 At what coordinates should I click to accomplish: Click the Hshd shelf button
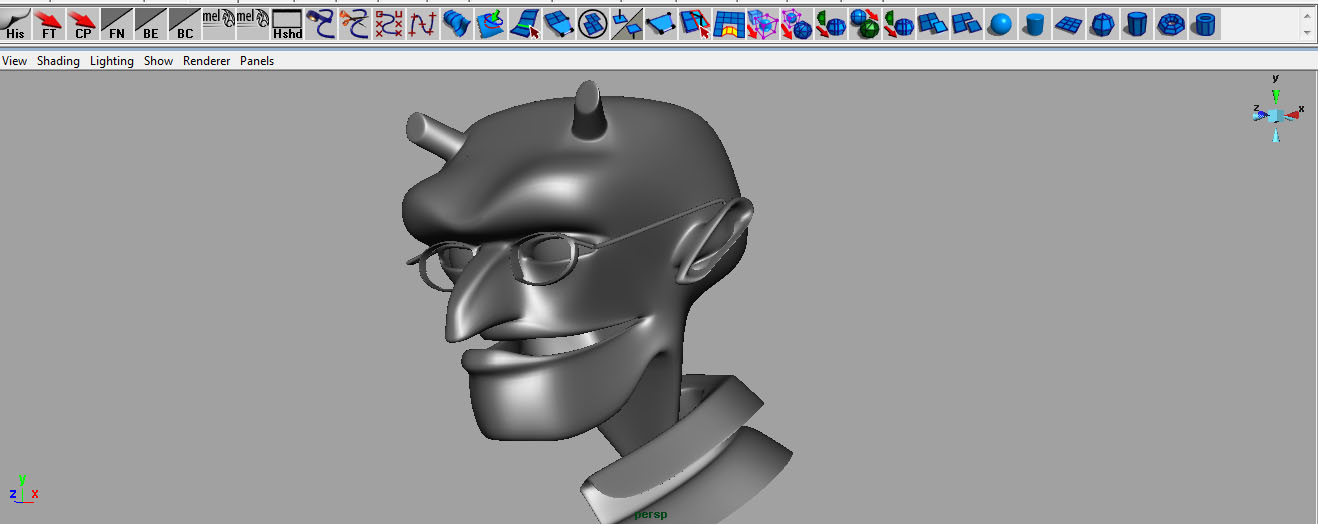(x=287, y=23)
